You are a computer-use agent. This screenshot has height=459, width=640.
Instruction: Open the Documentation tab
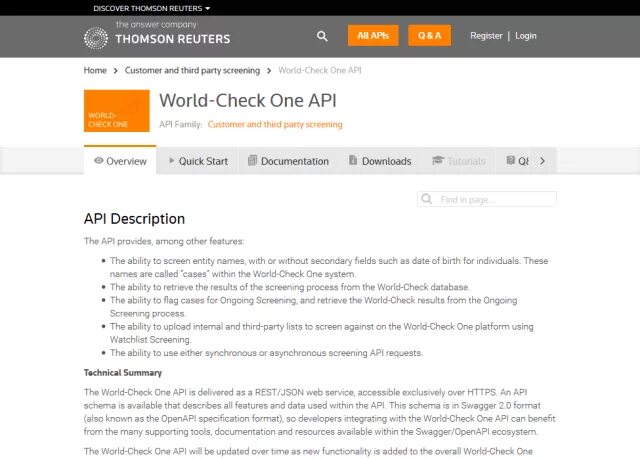(288, 161)
